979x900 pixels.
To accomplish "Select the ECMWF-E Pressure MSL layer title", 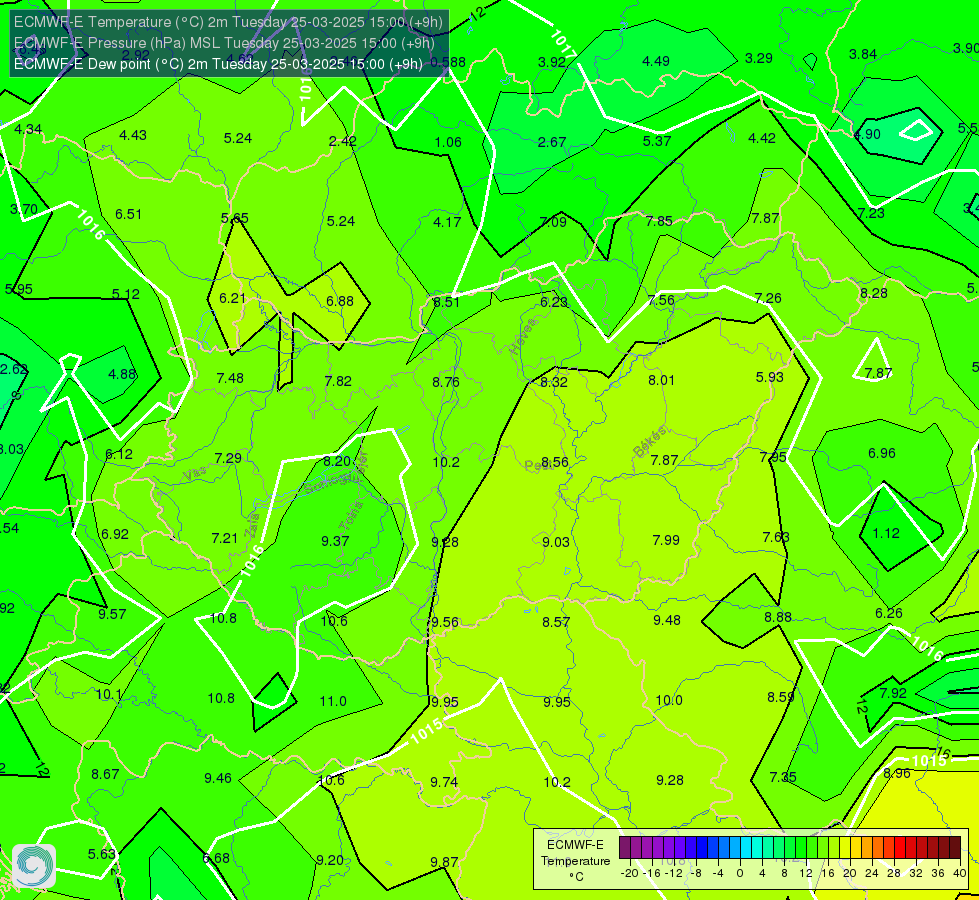I will tap(224, 43).
